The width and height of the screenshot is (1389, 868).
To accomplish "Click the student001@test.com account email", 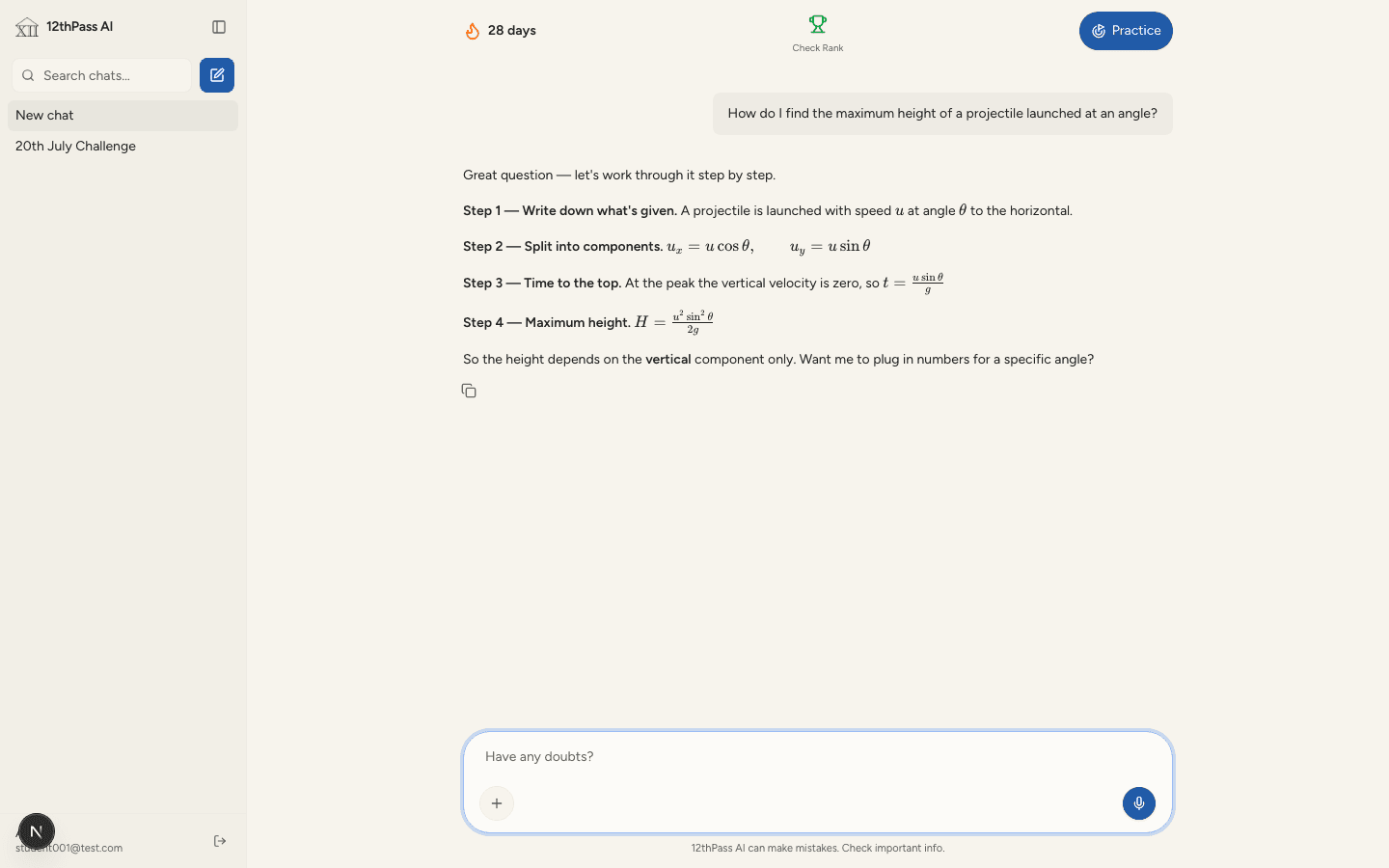I will click(68, 849).
